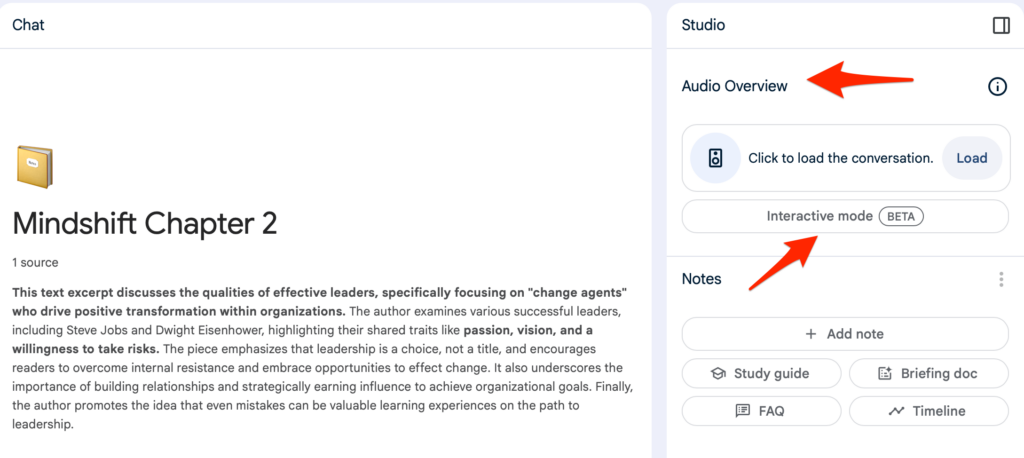Start Interactive mode BETA

pyautogui.click(x=845, y=216)
